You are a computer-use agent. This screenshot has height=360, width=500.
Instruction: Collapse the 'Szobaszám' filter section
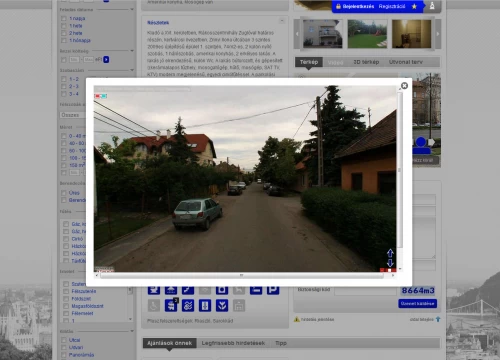coord(132,70)
